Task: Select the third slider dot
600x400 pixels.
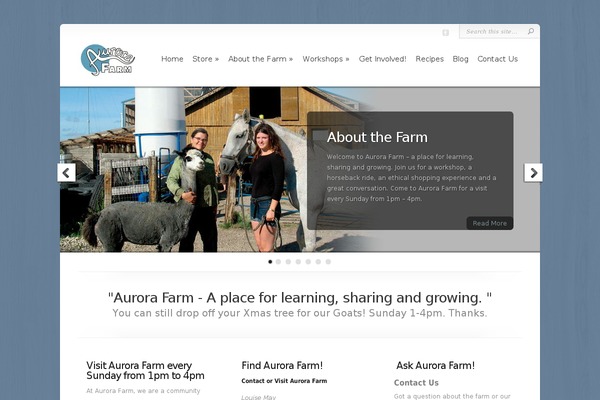Action: pos(288,262)
